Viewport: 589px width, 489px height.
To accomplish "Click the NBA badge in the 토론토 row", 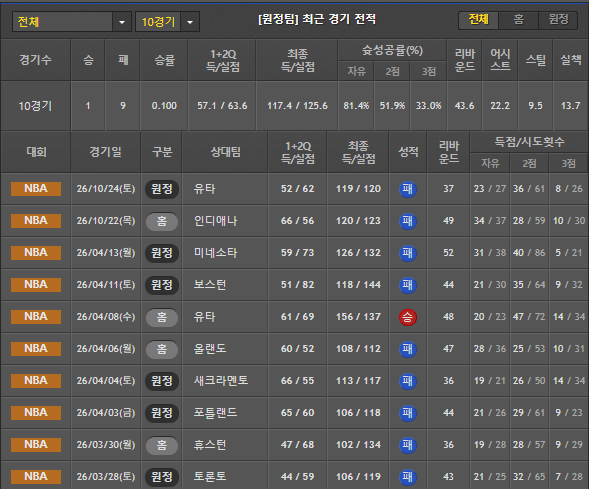I will click(x=36, y=477).
